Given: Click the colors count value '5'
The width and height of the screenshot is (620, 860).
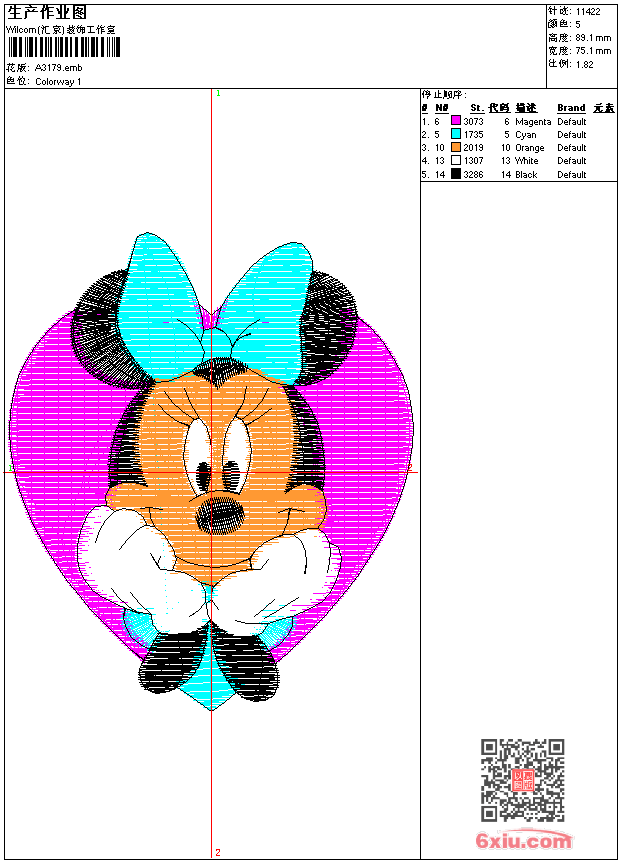Looking at the screenshot, I should [578, 24].
